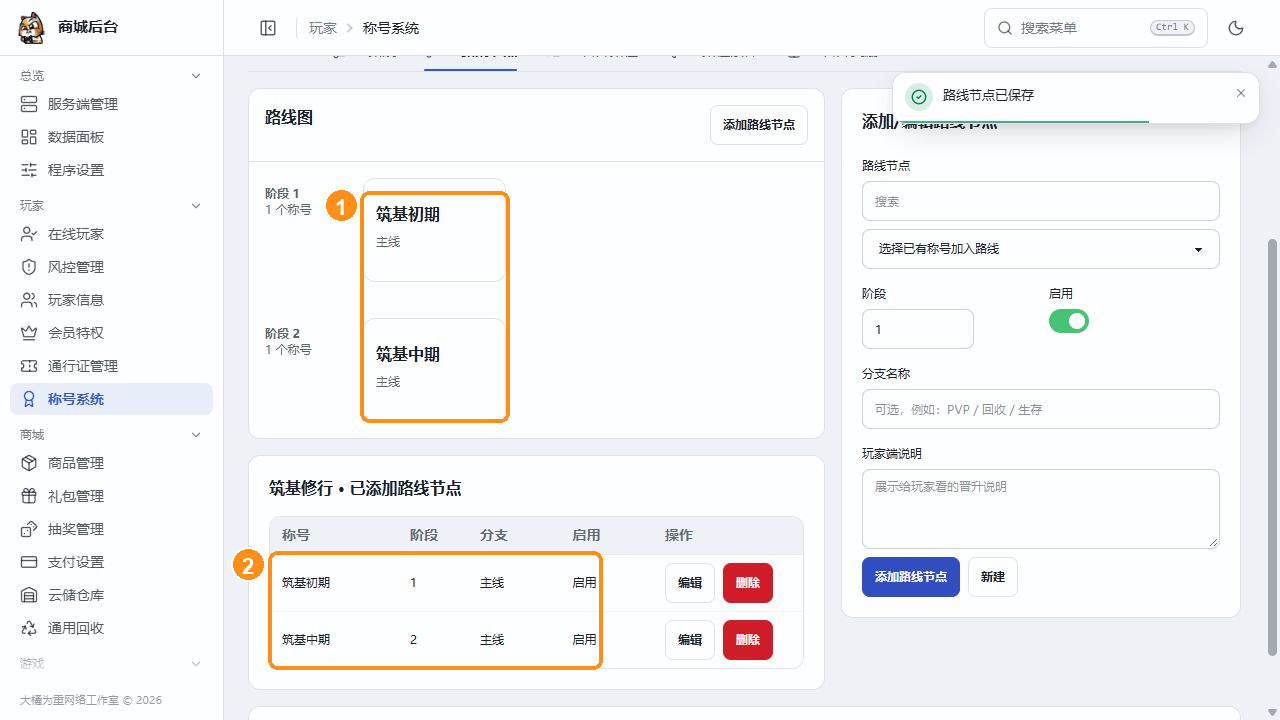Click the blue 添加路线节点 submit button
The height and width of the screenshot is (720, 1280).
coord(911,577)
